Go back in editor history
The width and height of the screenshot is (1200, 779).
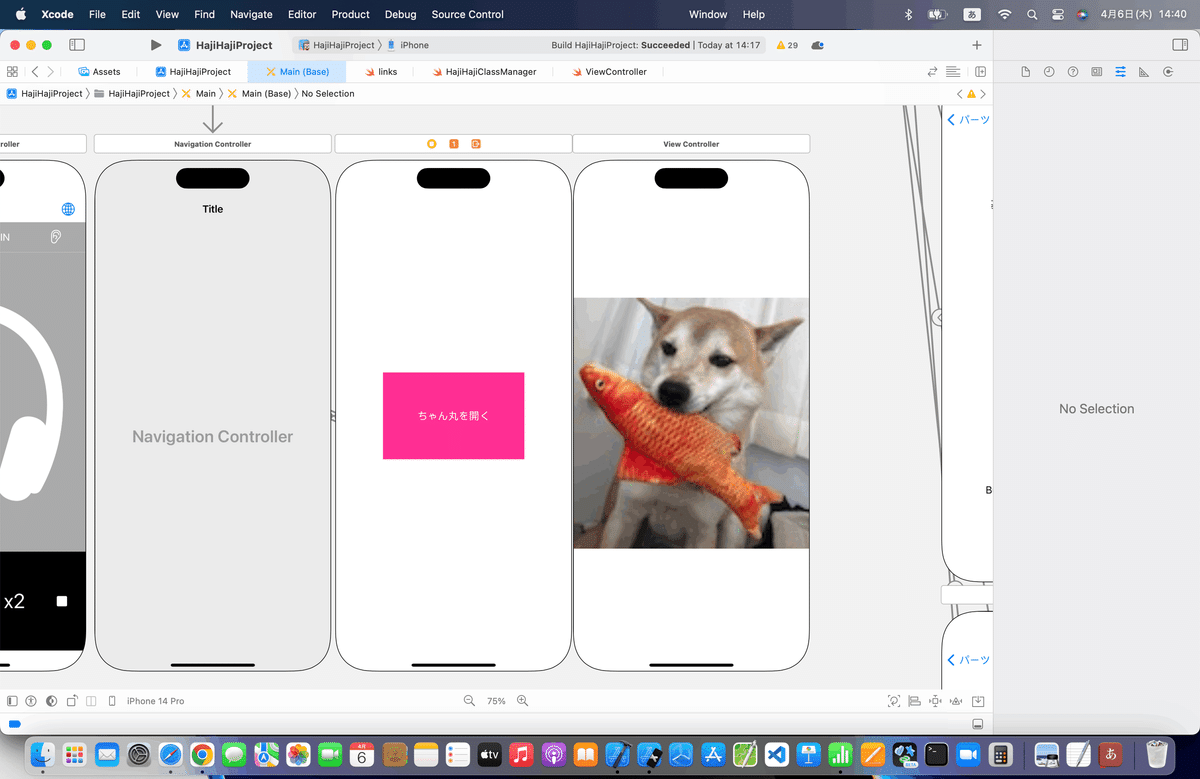(35, 72)
